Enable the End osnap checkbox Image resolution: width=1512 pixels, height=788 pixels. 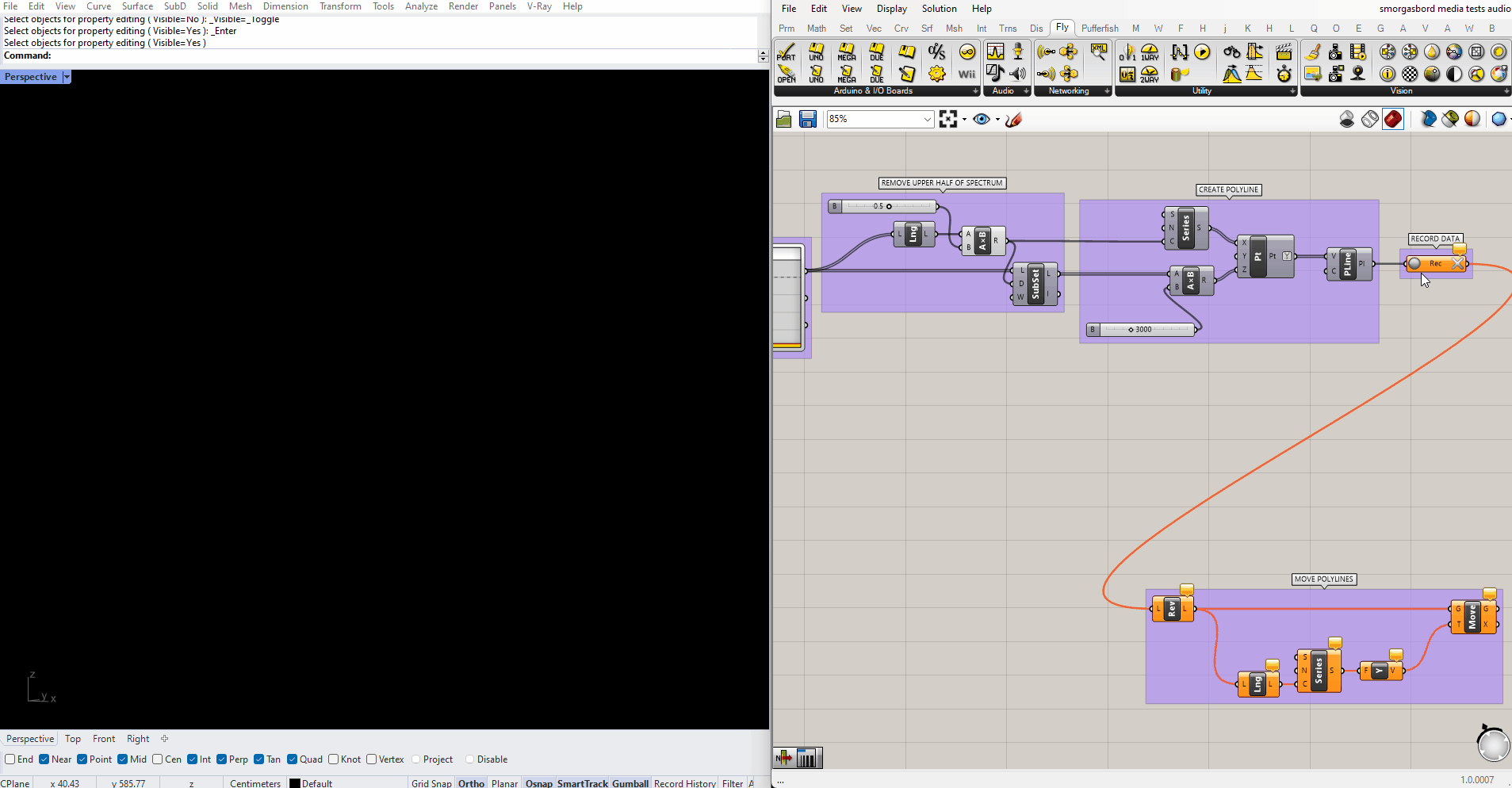[10, 759]
